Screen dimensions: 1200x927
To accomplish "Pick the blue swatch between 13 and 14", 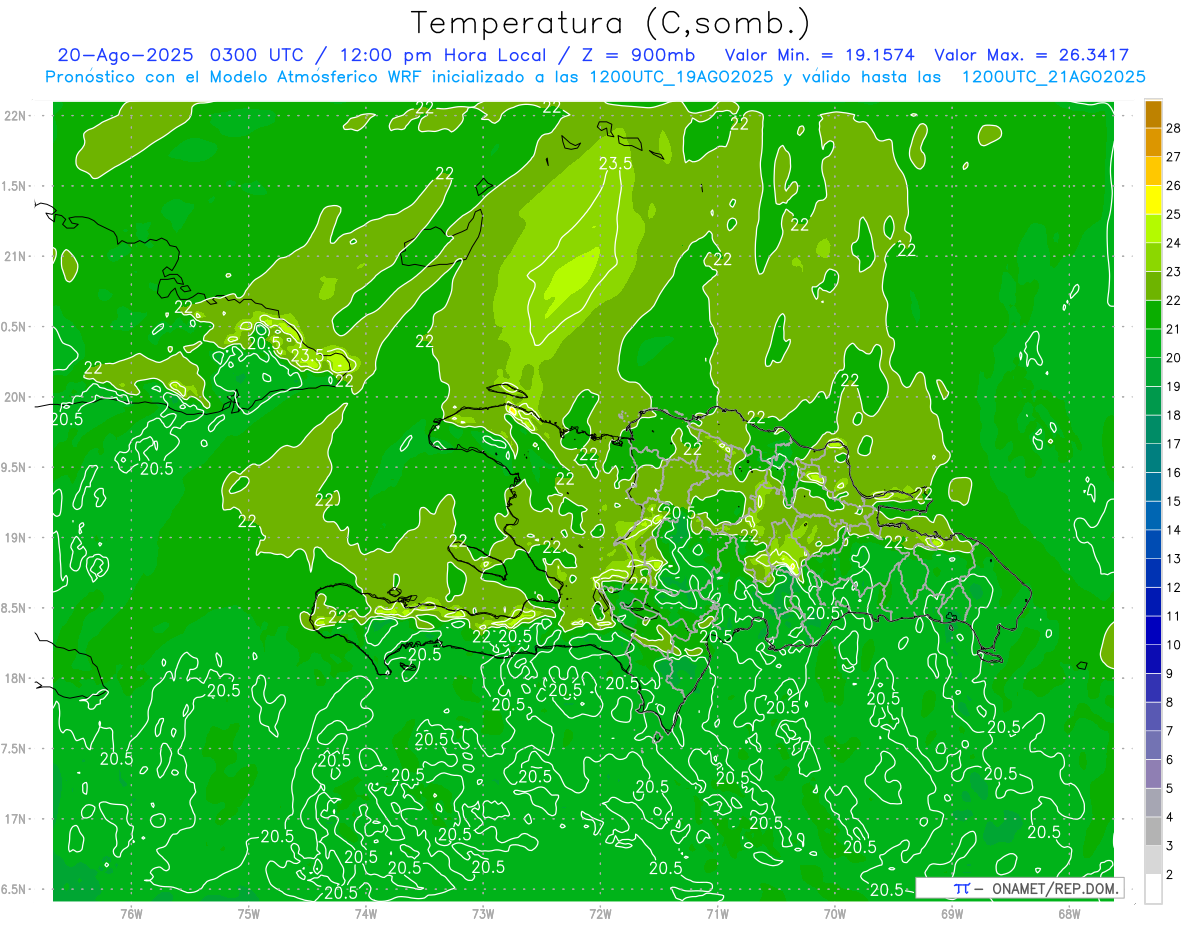I will coord(1153,544).
